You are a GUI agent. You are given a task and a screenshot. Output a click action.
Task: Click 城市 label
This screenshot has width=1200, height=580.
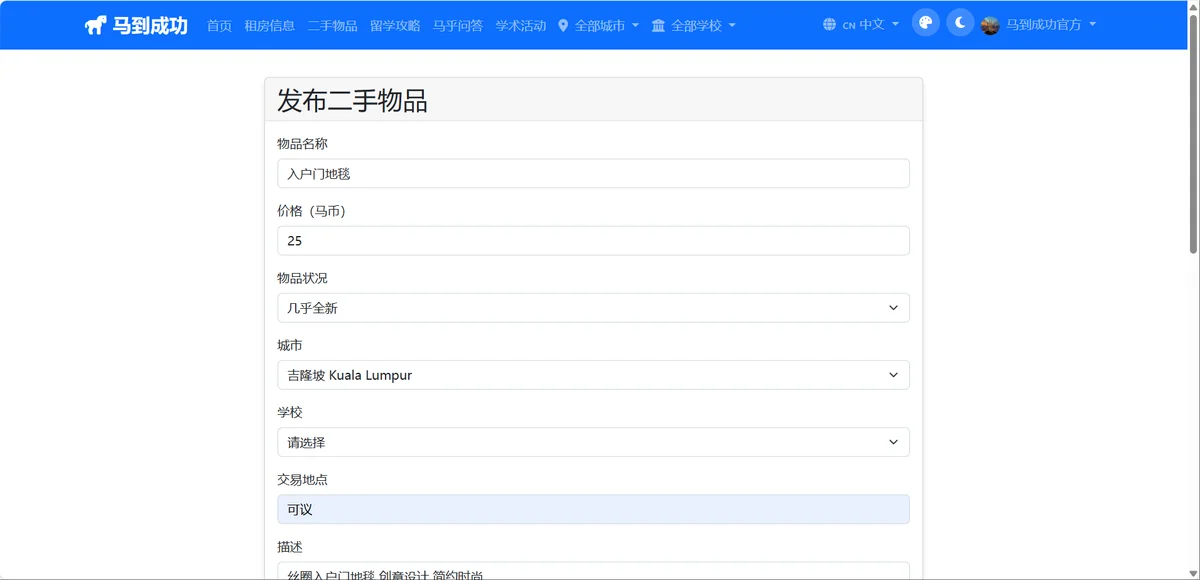click(290, 345)
